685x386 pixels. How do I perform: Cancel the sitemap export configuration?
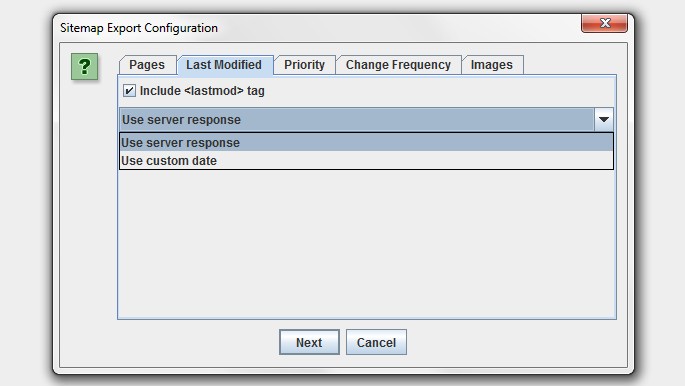376,342
